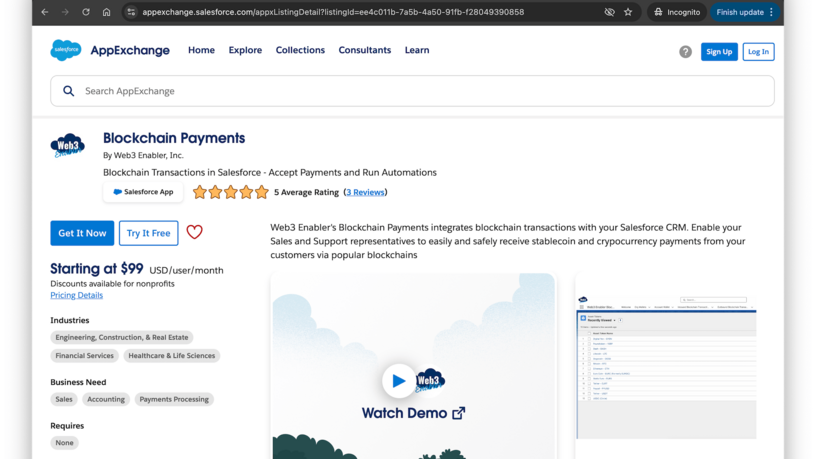Click the Blockchain Payments heading
The width and height of the screenshot is (816, 459).
[x=174, y=138]
